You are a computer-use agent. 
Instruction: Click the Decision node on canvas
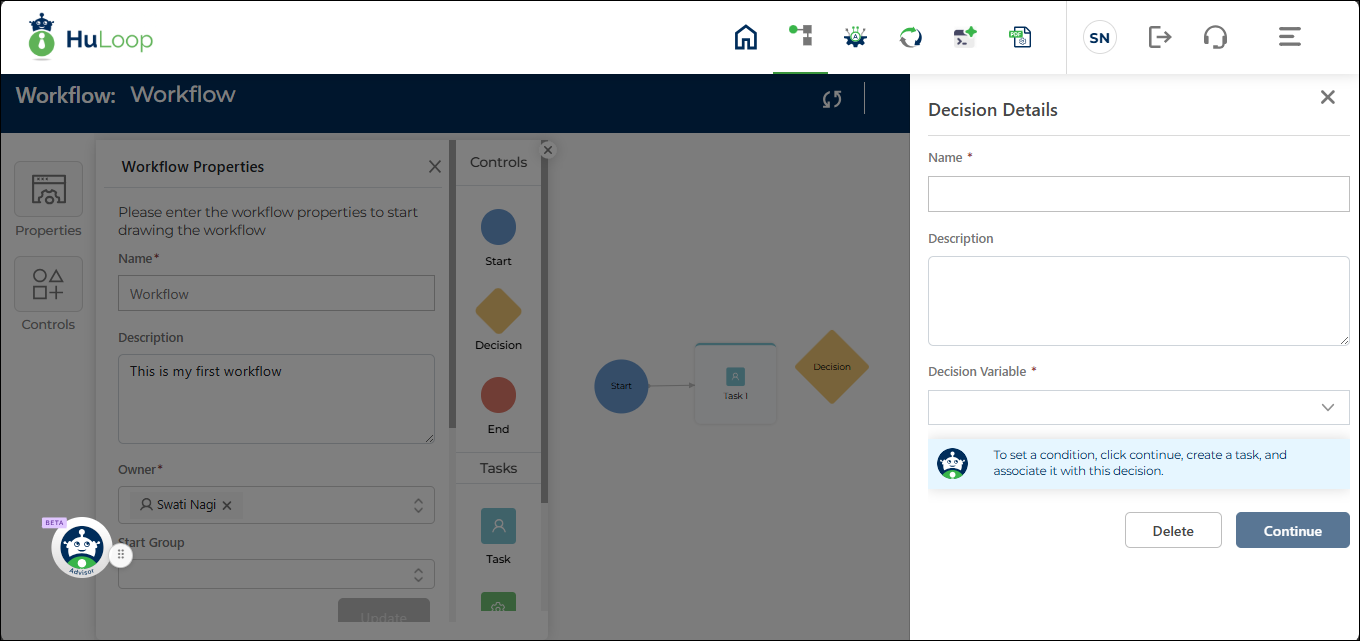coord(832,367)
